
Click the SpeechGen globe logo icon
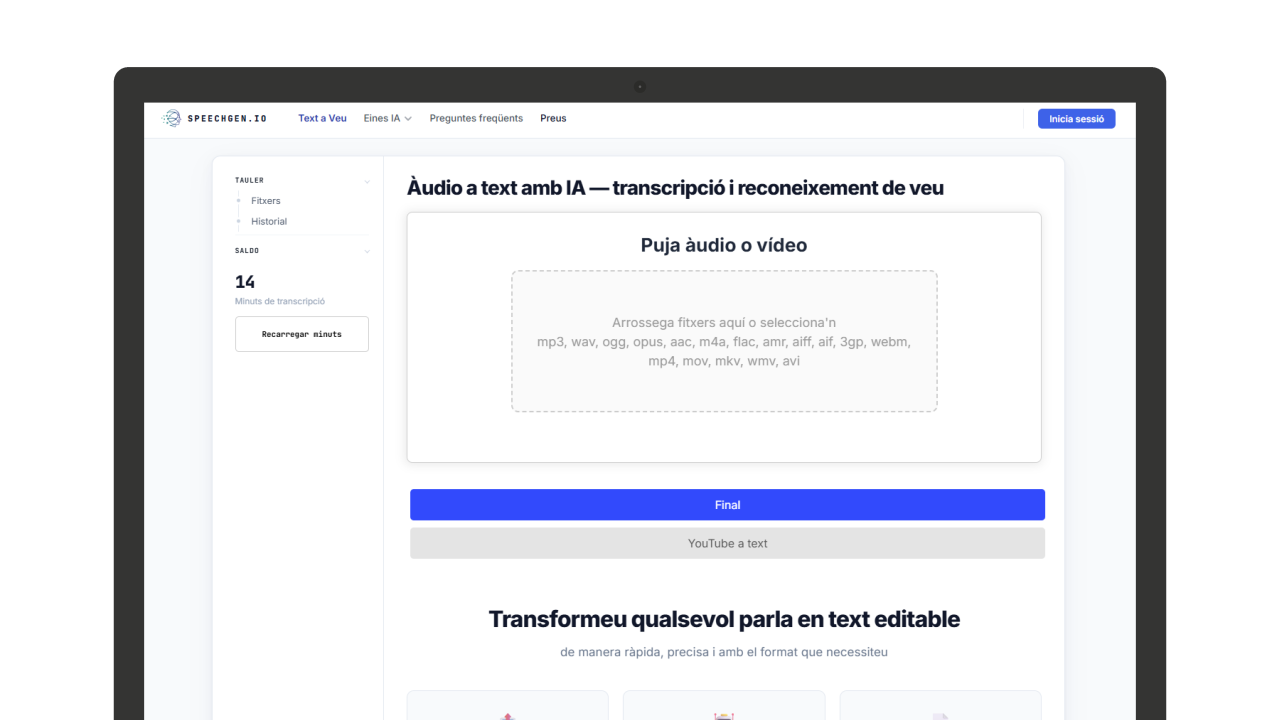172,118
